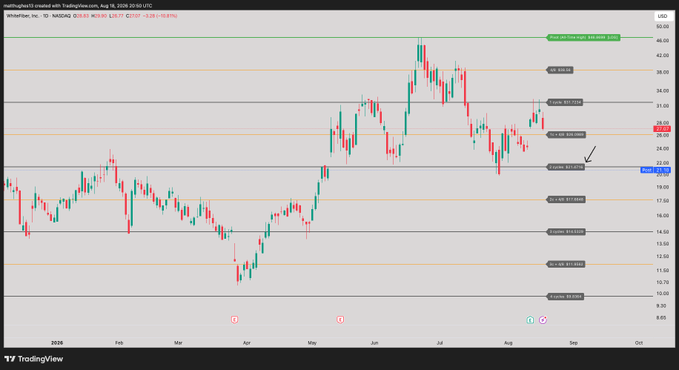
Task: Click the green Pivot All-Time High label
Action: (x=583, y=38)
